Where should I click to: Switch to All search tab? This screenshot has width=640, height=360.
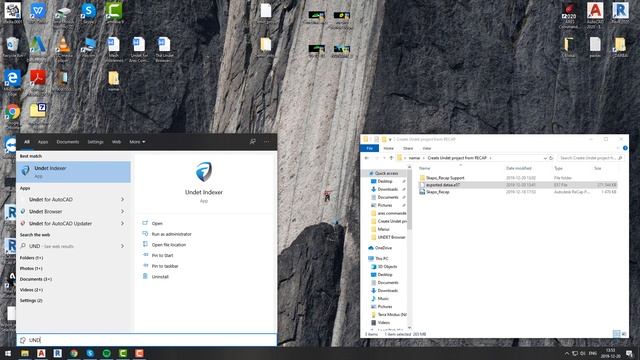27,142
